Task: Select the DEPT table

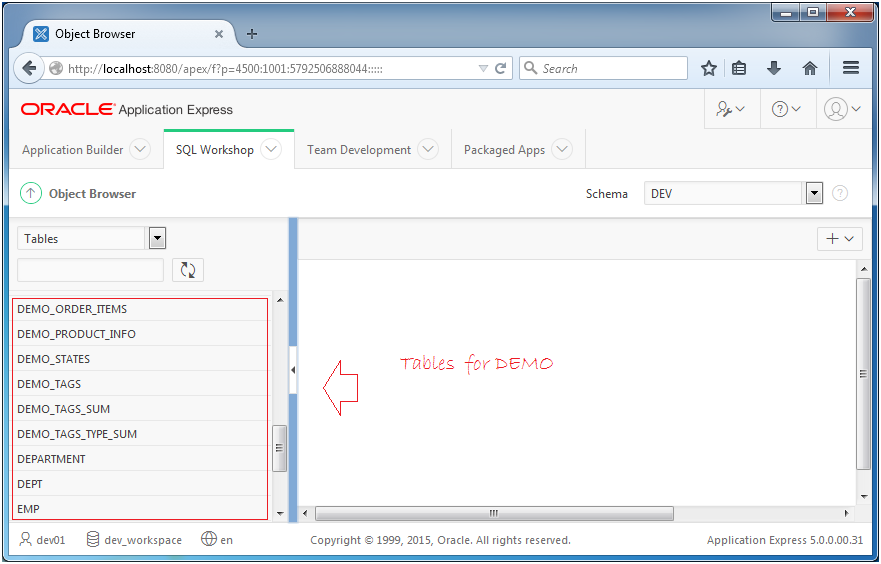Action: pos(140,484)
